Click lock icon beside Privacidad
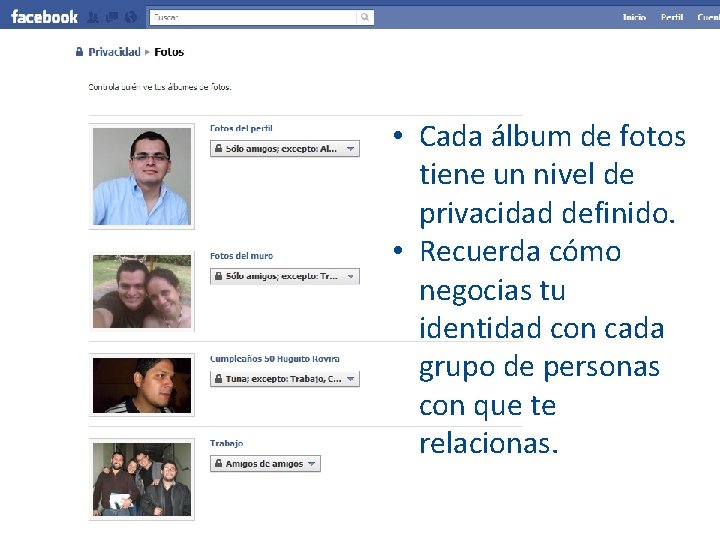Viewport: 720px width, 540px height. coord(79,51)
